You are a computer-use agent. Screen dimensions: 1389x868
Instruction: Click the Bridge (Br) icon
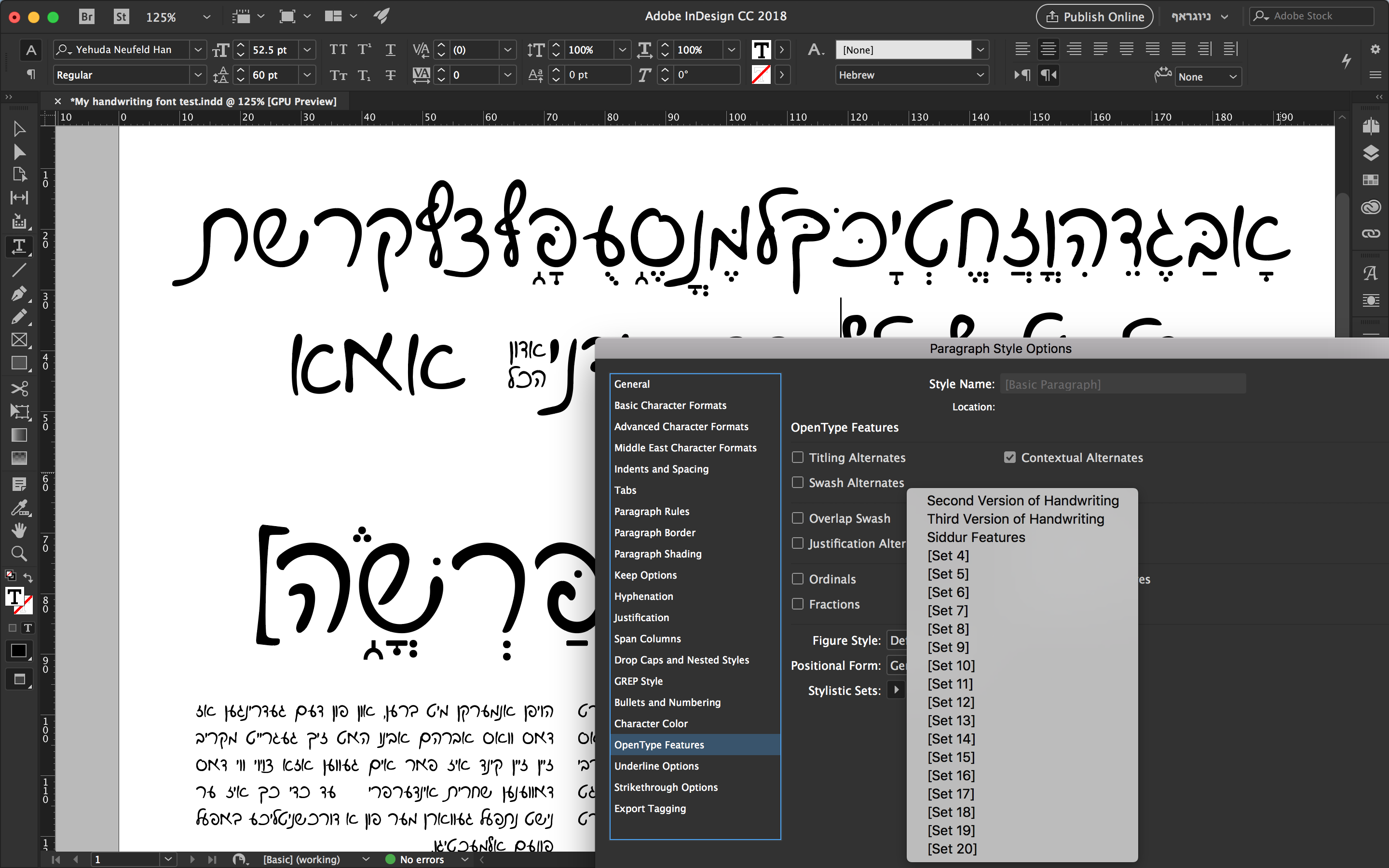(x=87, y=17)
